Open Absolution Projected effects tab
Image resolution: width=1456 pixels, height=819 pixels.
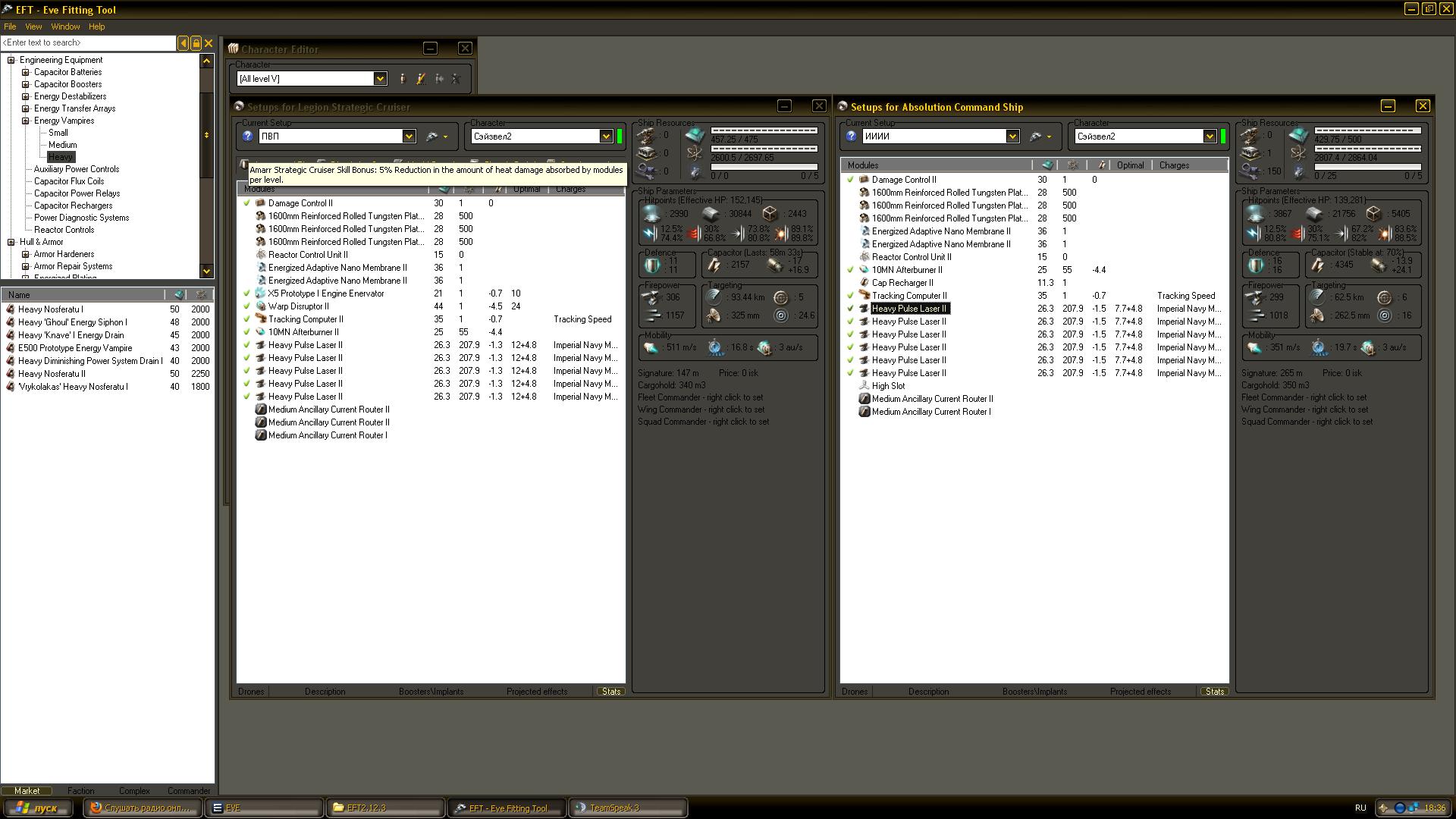click(x=1140, y=692)
